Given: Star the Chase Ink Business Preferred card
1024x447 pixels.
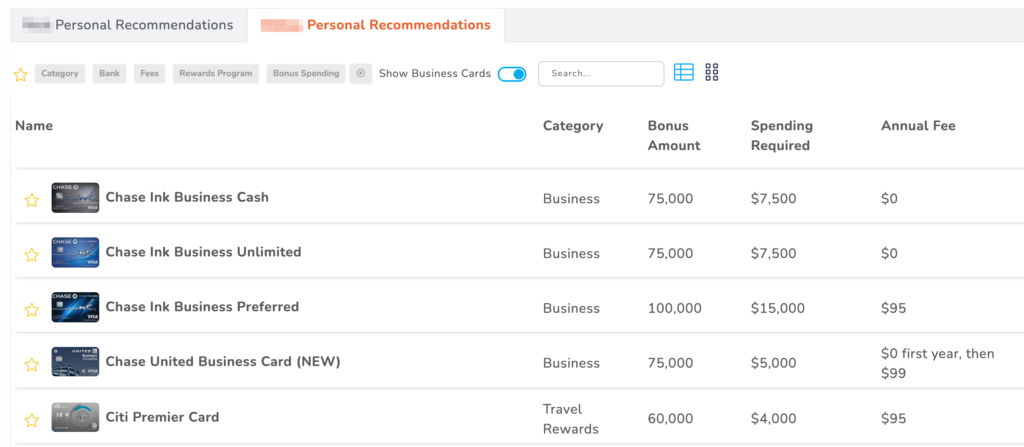Looking at the screenshot, I should 31,310.
